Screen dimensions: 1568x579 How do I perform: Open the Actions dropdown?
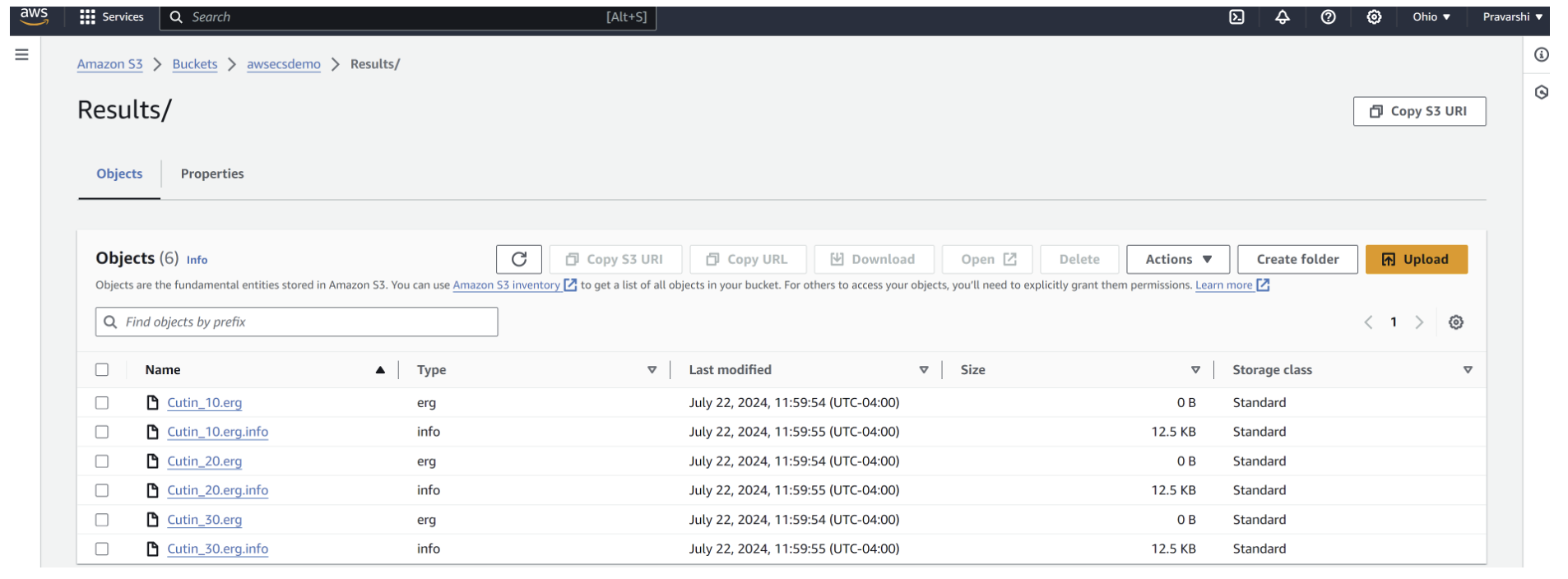(1178, 259)
